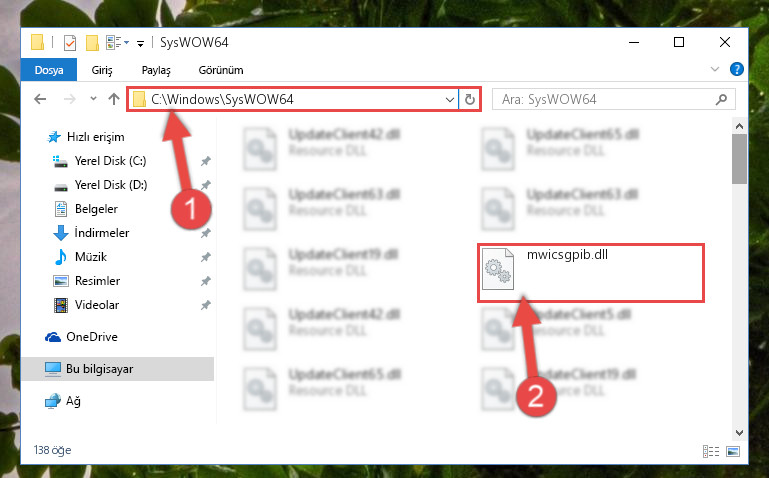Open the Paylaş tab
This screenshot has height=478, width=769.
pyautogui.click(x=156, y=70)
